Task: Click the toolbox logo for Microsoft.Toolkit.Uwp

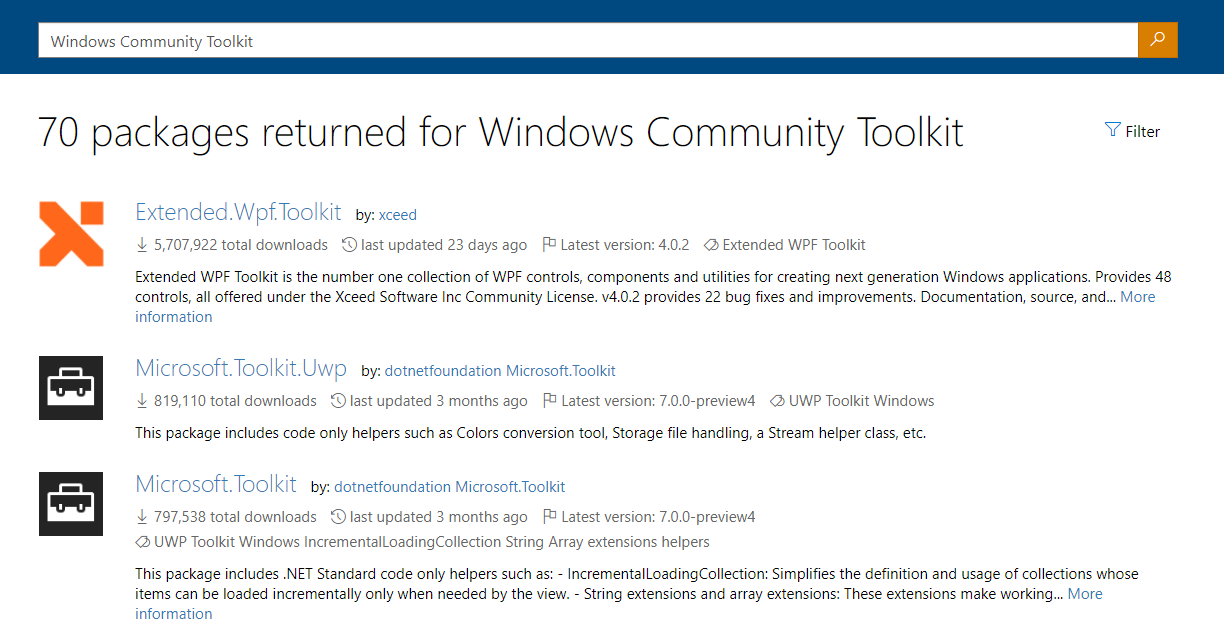Action: [71, 388]
